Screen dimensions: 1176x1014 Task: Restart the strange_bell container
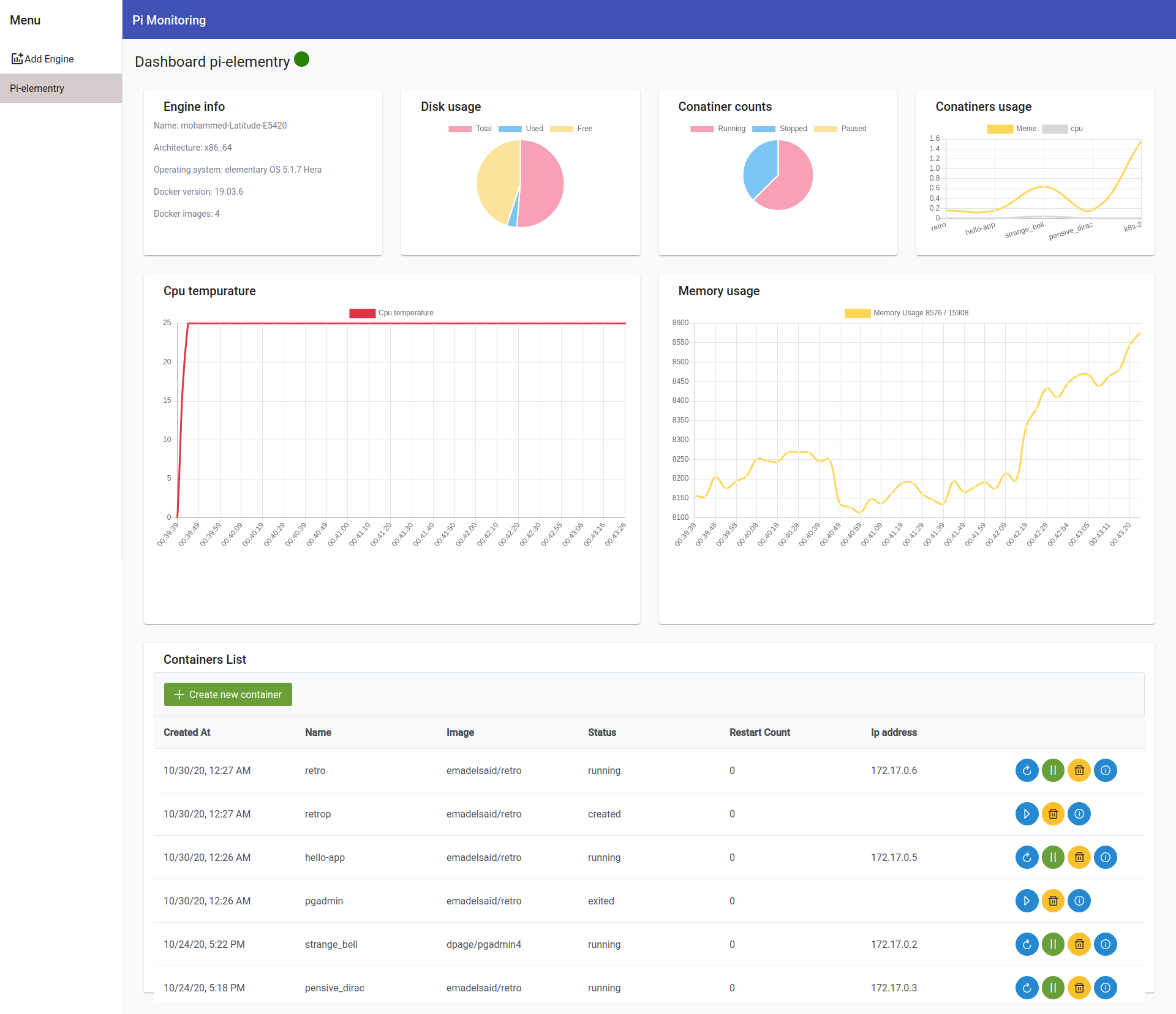click(1027, 944)
